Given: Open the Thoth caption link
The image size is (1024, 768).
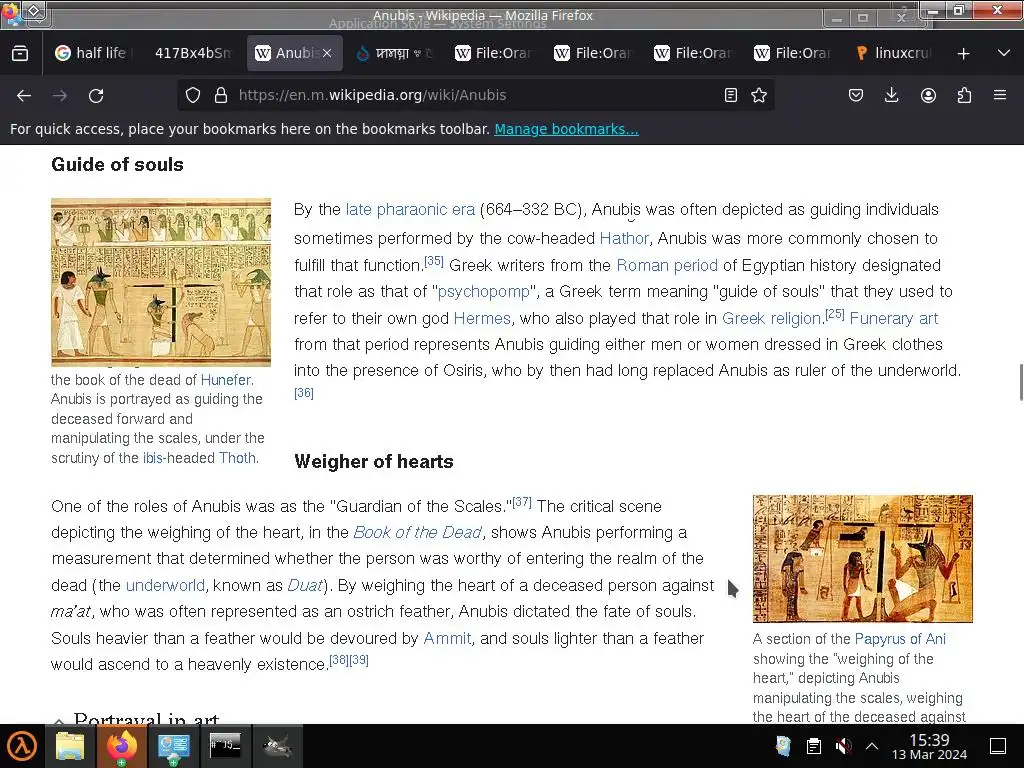Looking at the screenshot, I should 237,458.
